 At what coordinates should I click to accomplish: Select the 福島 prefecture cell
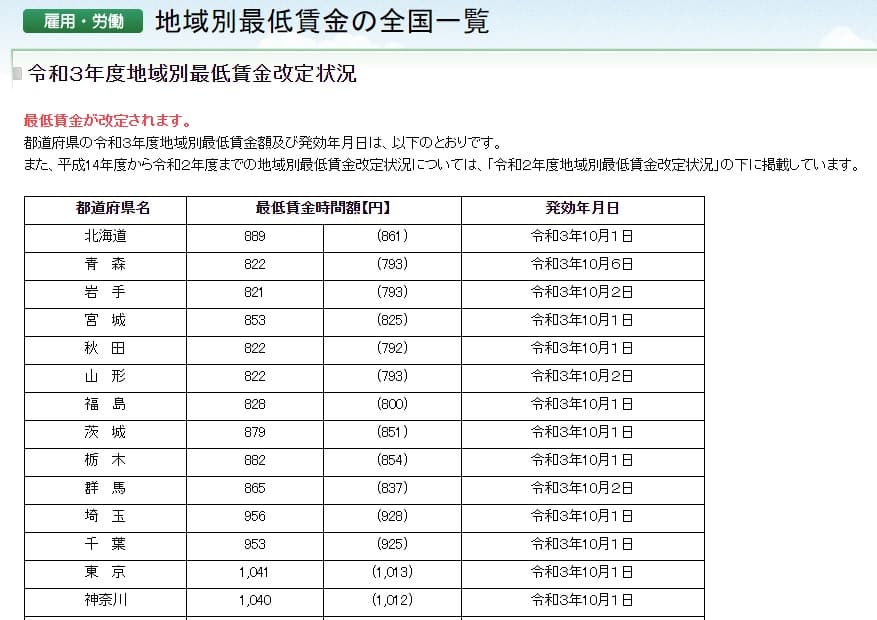(x=105, y=404)
